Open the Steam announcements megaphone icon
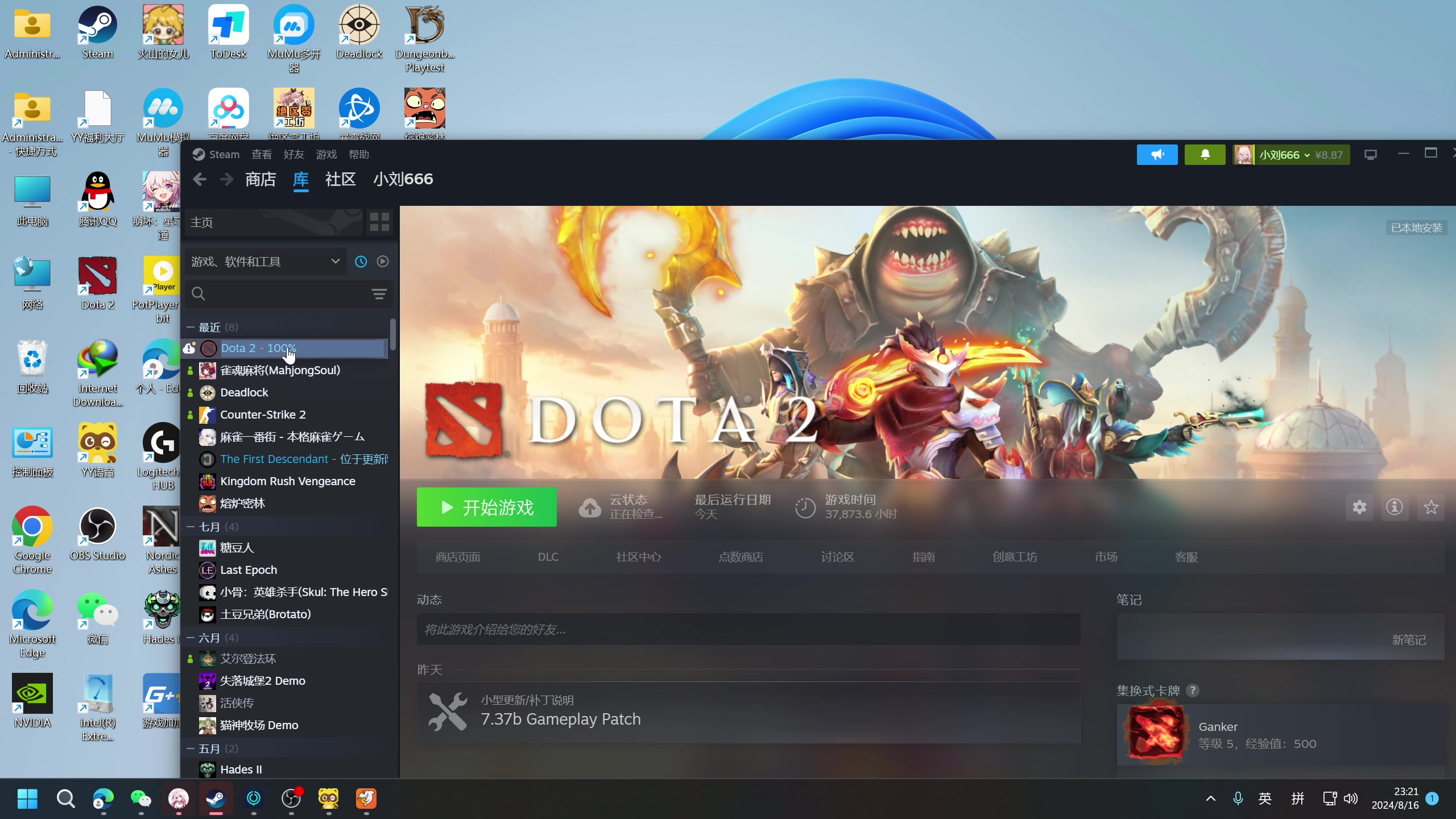1456x819 pixels. click(1157, 155)
